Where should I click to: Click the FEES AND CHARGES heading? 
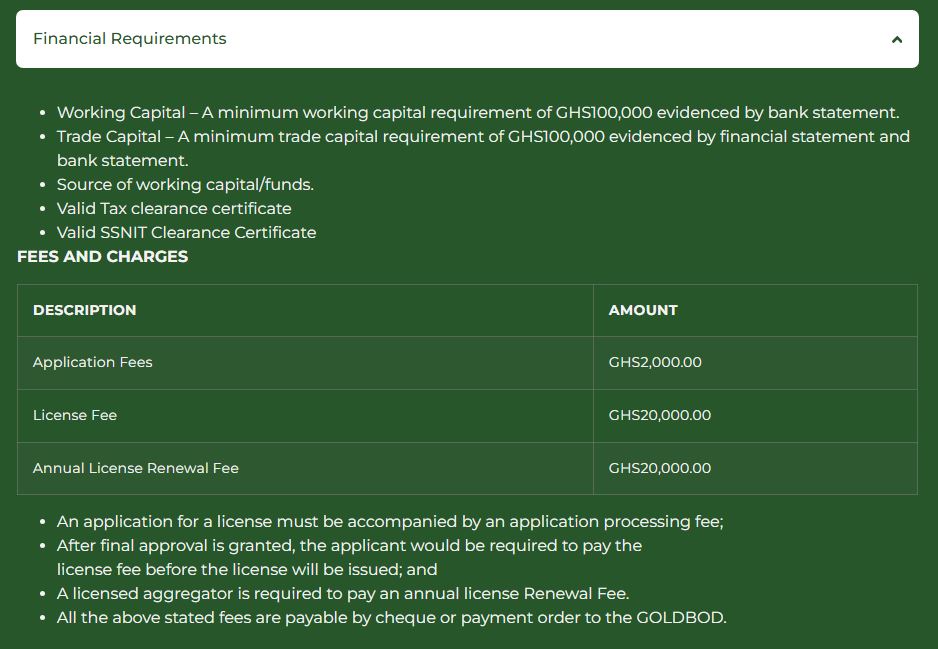tap(102, 257)
